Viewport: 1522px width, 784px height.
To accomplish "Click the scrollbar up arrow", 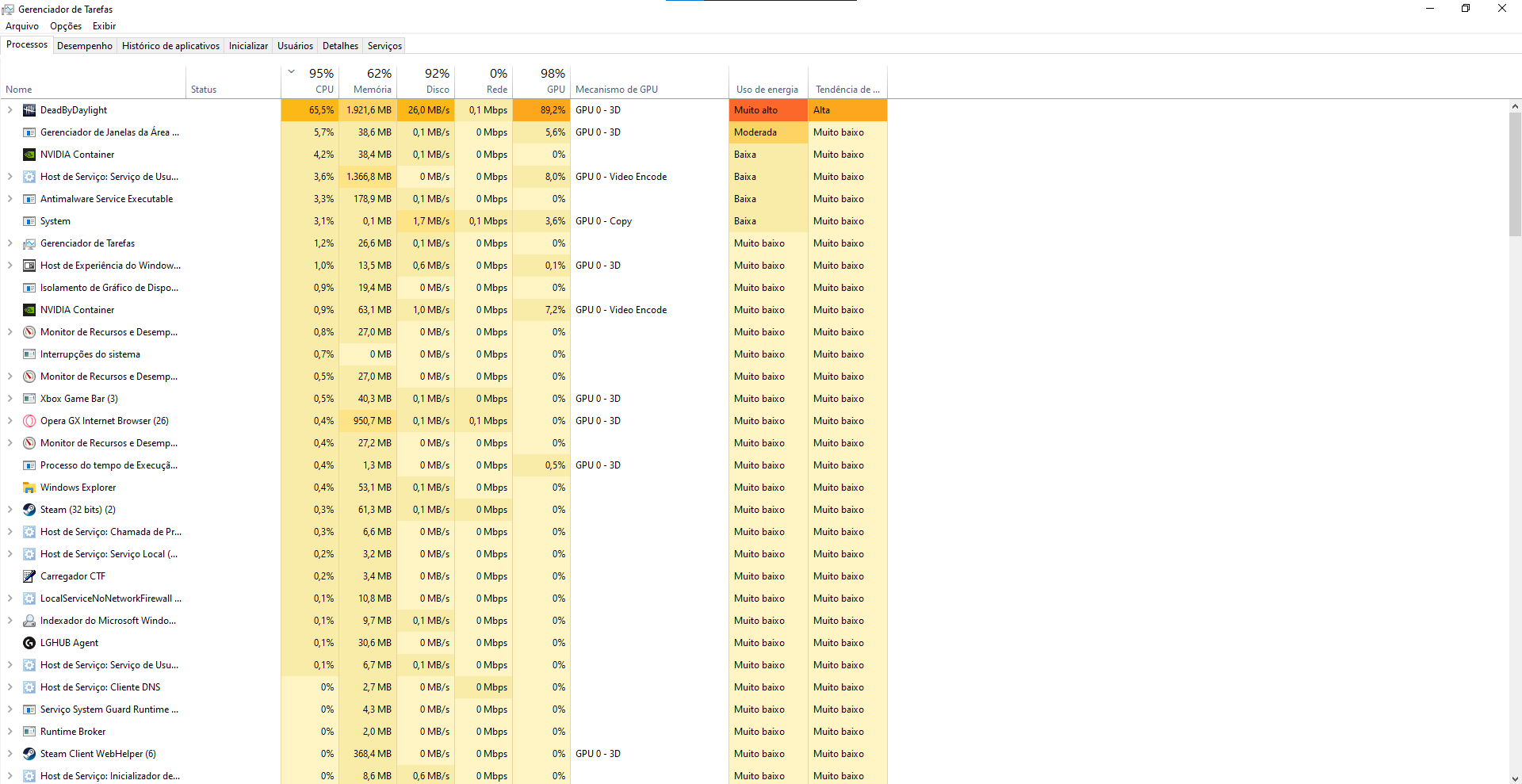I will 1515,106.
